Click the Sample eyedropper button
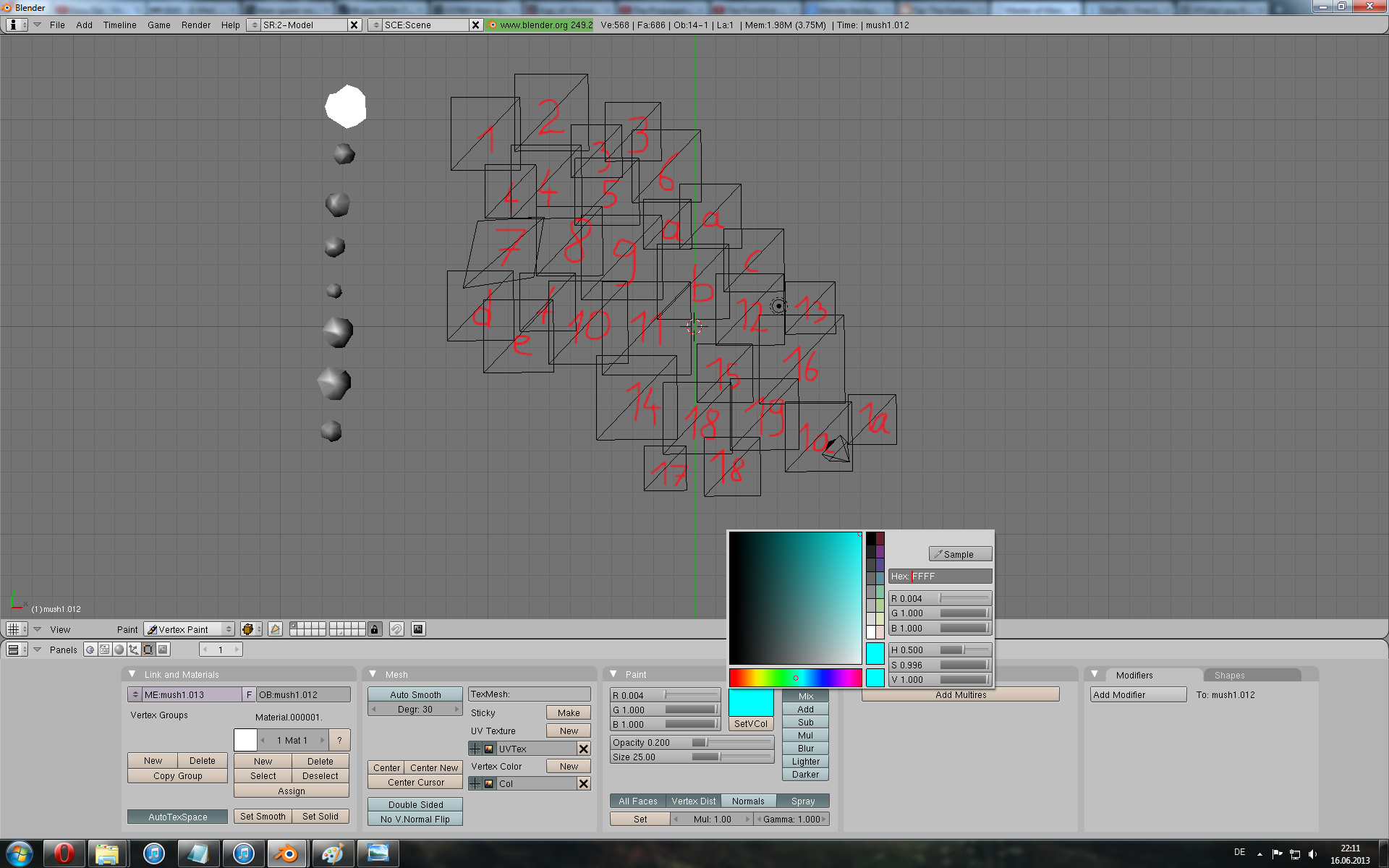The height and width of the screenshot is (868, 1389). (x=960, y=554)
